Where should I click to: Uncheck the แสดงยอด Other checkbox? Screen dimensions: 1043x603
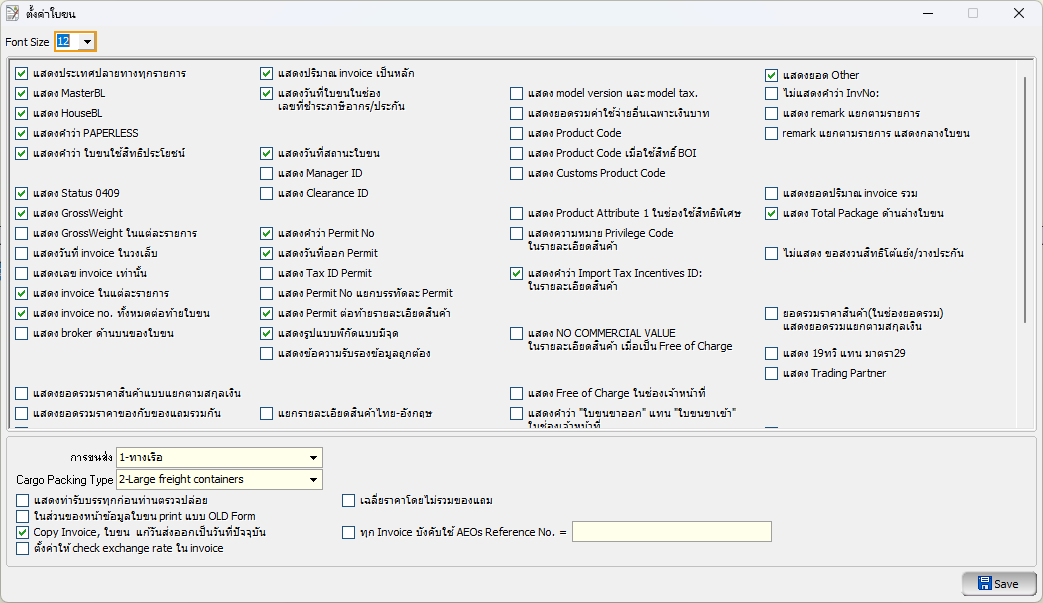pos(772,76)
